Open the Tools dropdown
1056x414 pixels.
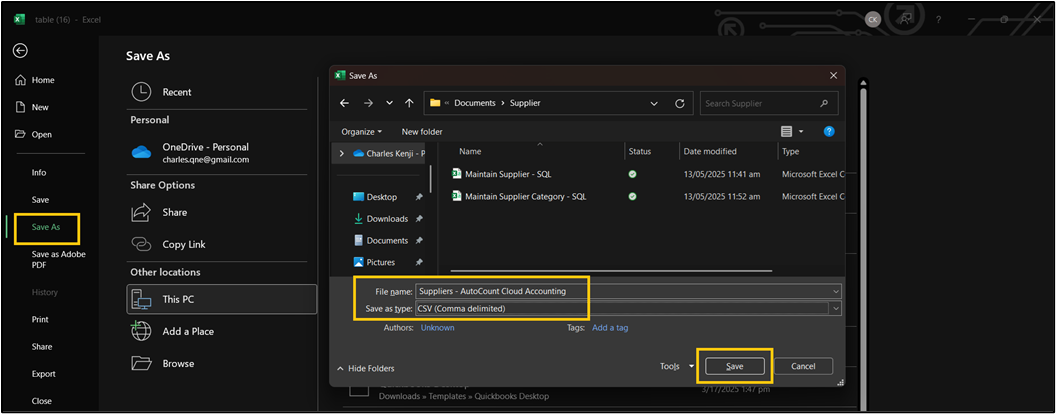click(x=677, y=366)
